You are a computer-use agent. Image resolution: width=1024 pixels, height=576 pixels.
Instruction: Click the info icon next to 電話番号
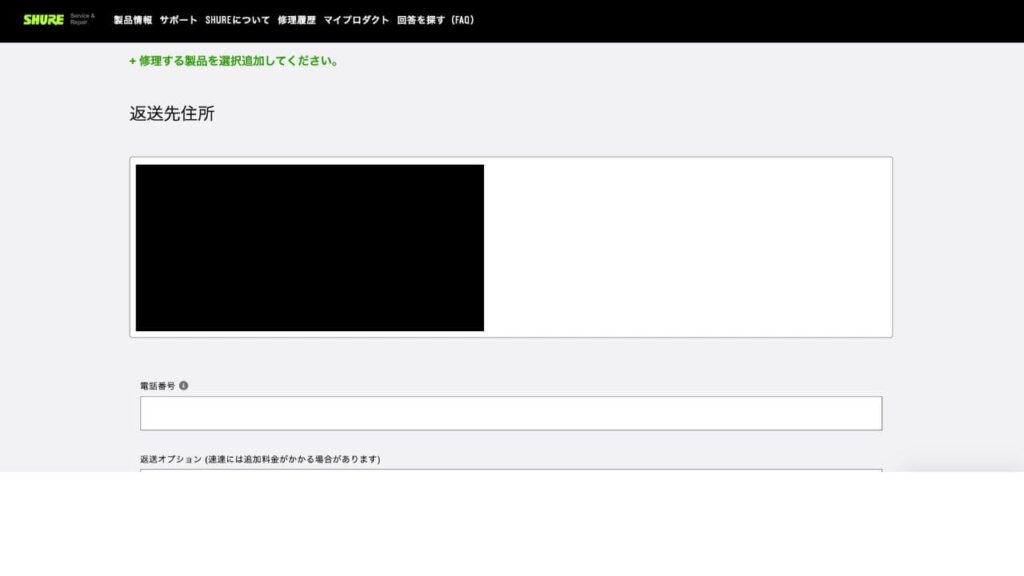tap(184, 385)
